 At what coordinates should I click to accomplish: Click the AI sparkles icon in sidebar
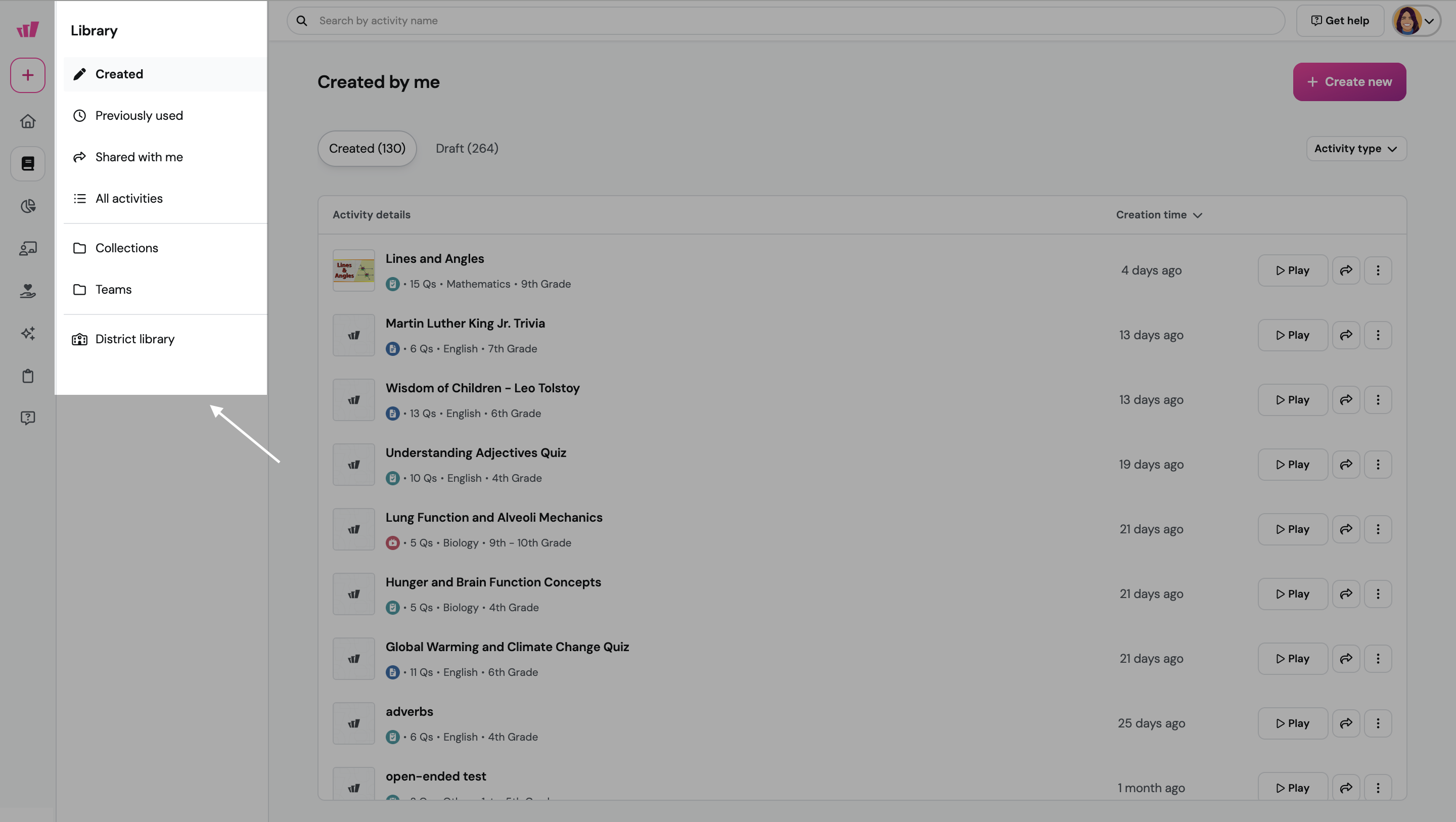pos(27,333)
